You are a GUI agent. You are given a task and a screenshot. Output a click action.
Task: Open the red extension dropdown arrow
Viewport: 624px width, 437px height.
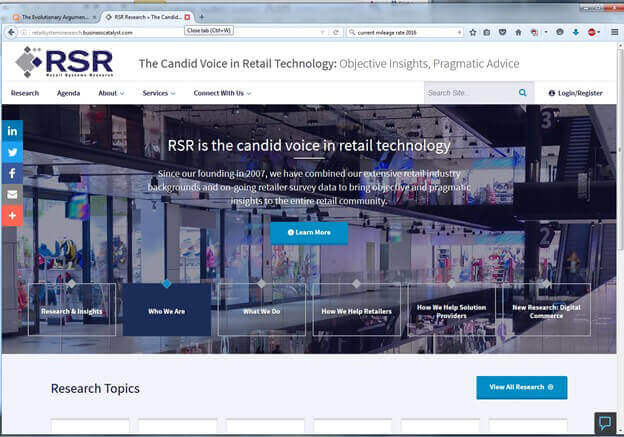(546, 32)
